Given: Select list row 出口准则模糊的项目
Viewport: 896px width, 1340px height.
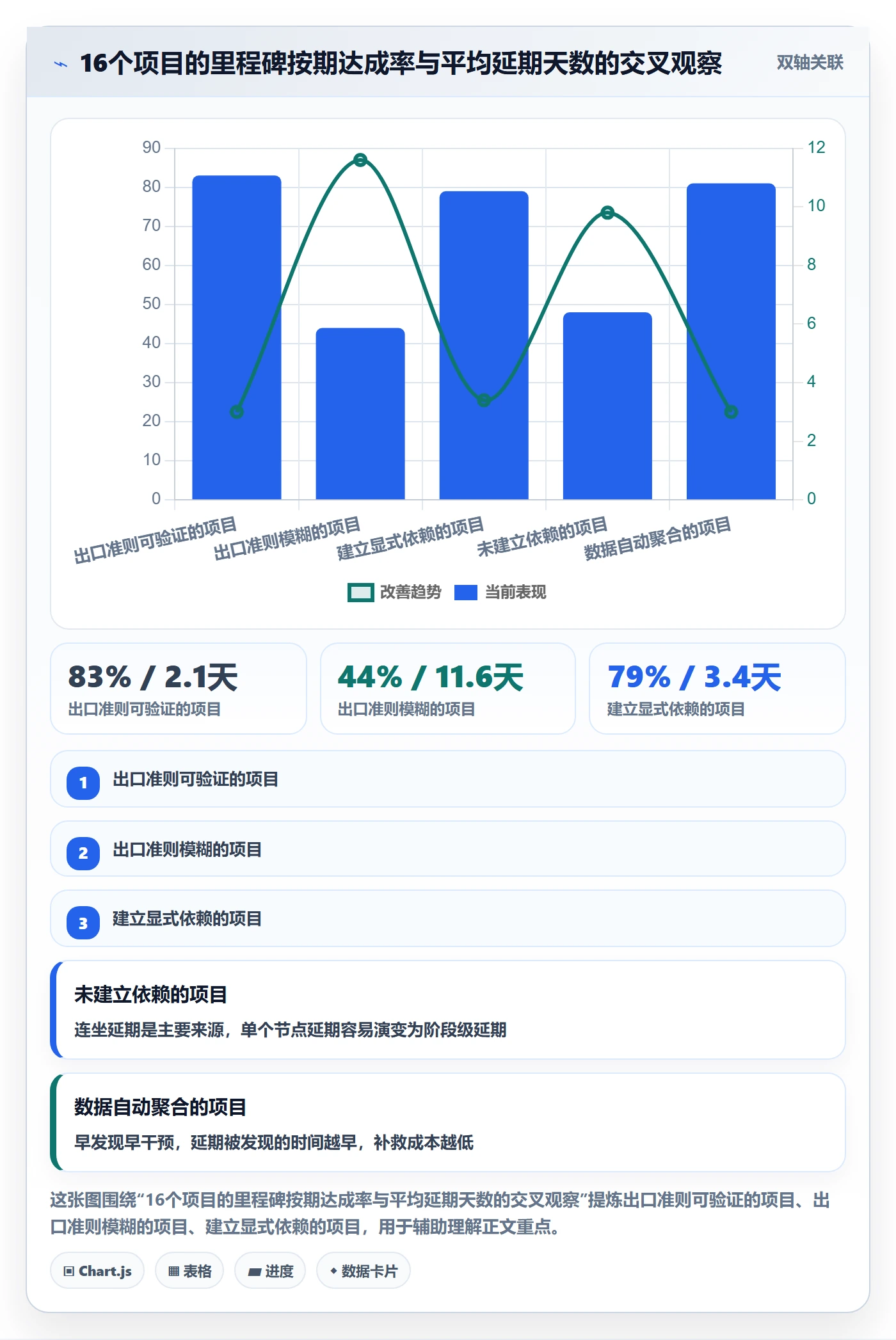Looking at the screenshot, I should tap(448, 849).
